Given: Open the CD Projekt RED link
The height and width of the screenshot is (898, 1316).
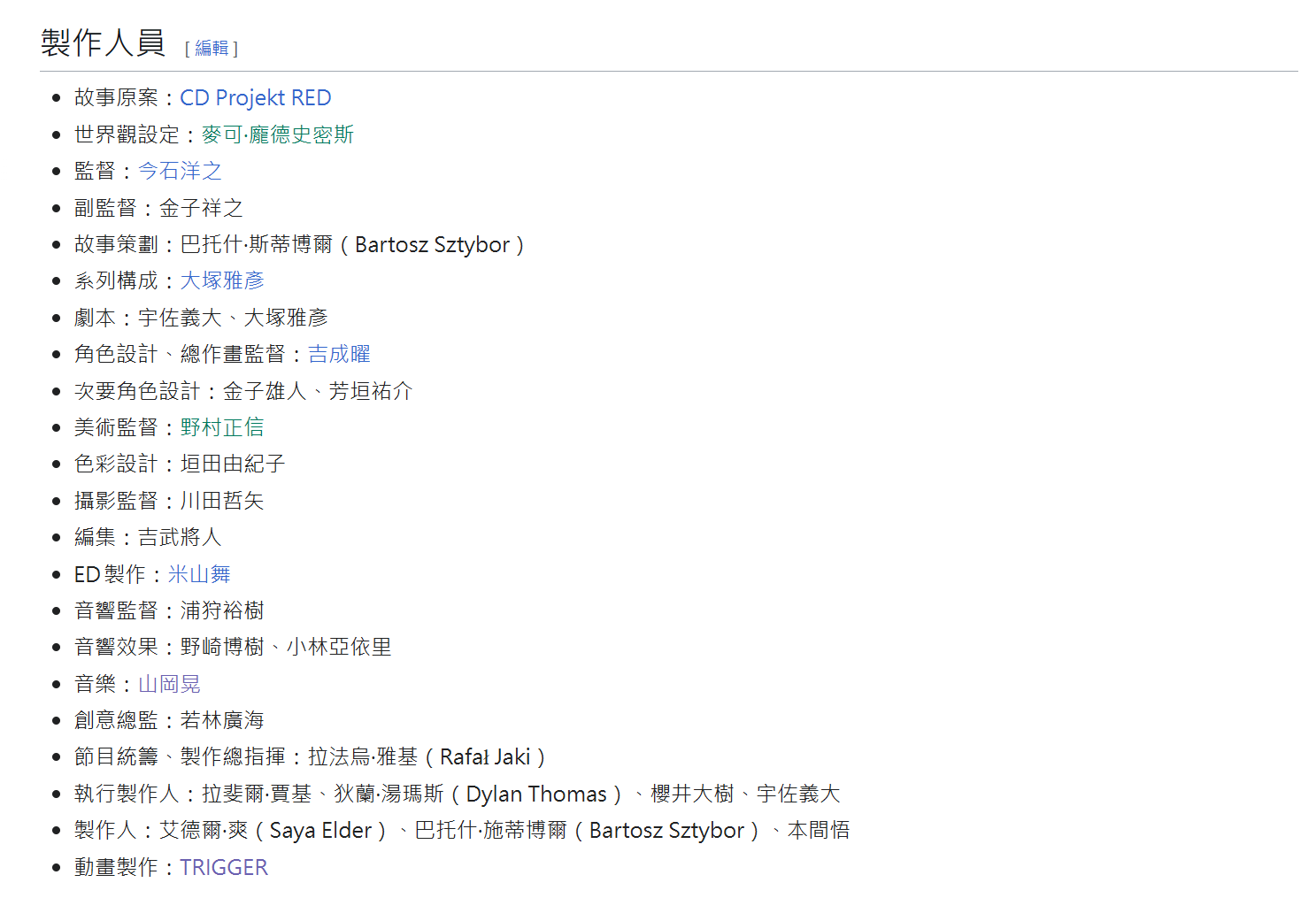Looking at the screenshot, I should tap(256, 97).
